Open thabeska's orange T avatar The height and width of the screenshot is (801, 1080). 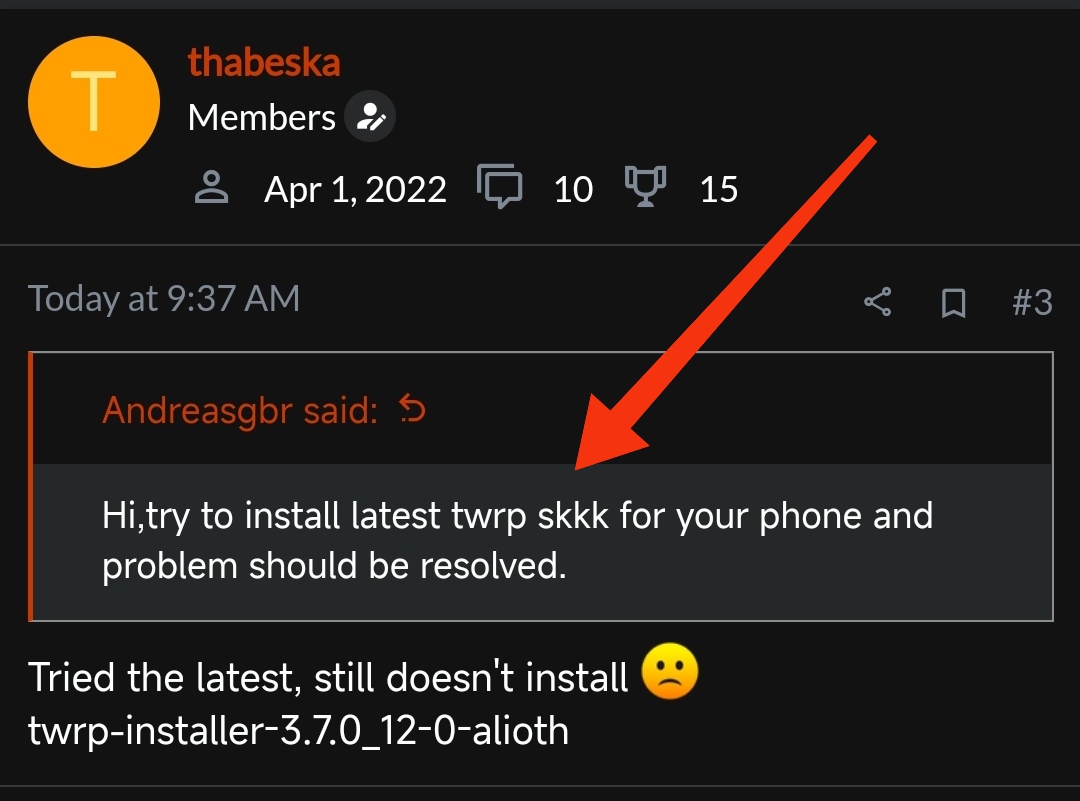click(94, 102)
